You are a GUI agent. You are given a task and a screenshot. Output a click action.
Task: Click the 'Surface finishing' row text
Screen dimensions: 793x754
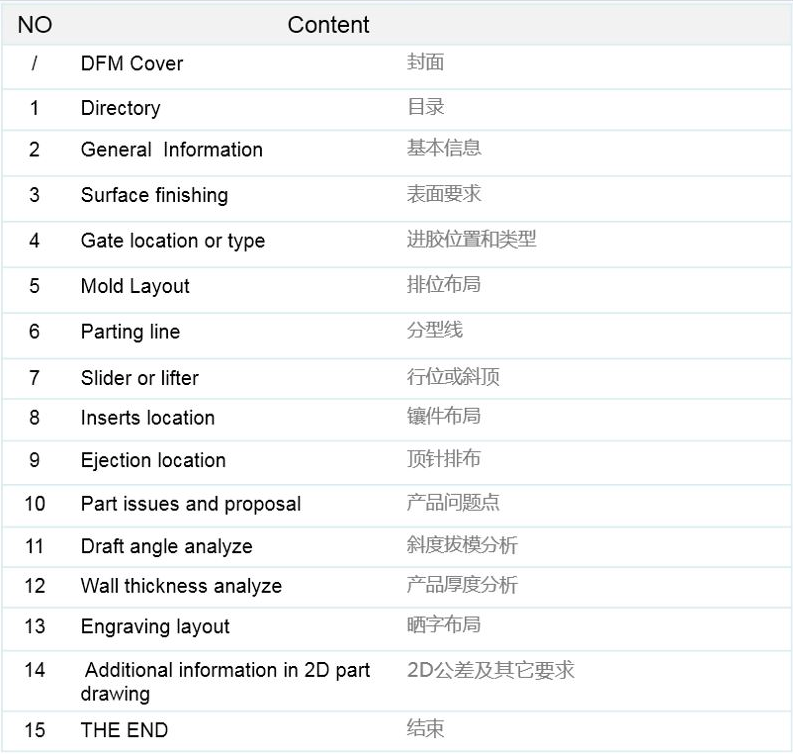pyautogui.click(x=154, y=195)
